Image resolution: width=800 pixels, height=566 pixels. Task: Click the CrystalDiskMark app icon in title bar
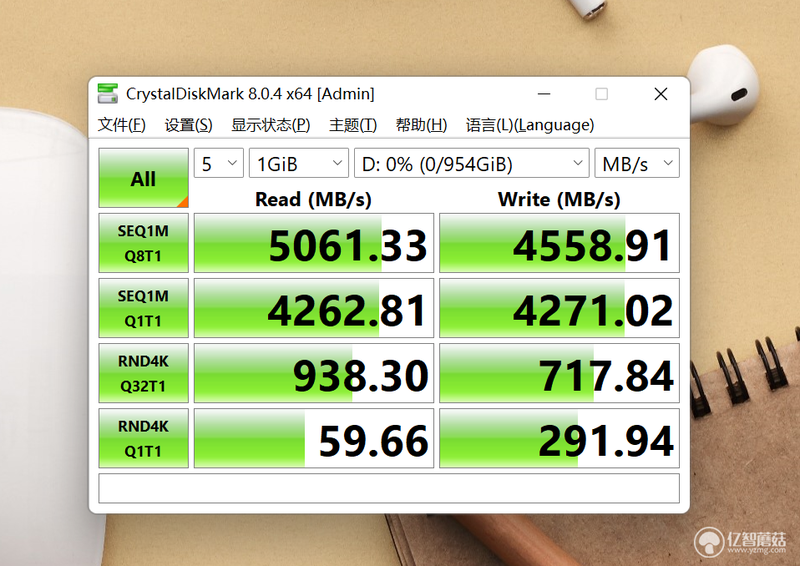[108, 94]
